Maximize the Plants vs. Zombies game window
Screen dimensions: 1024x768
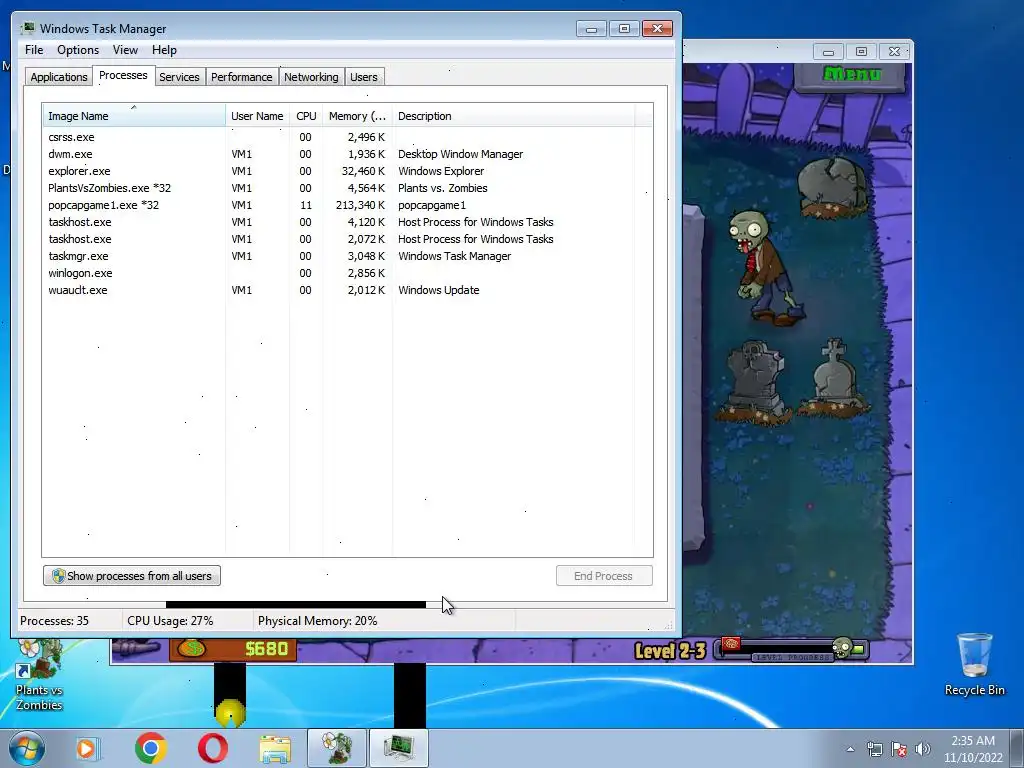[861, 51]
